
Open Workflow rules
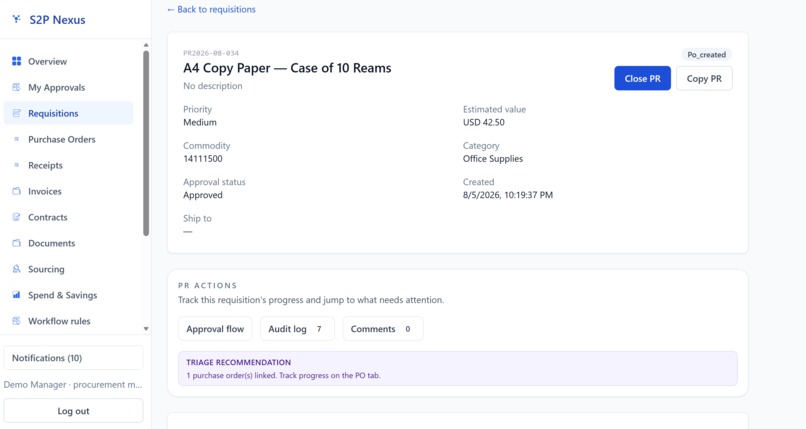click(68, 321)
